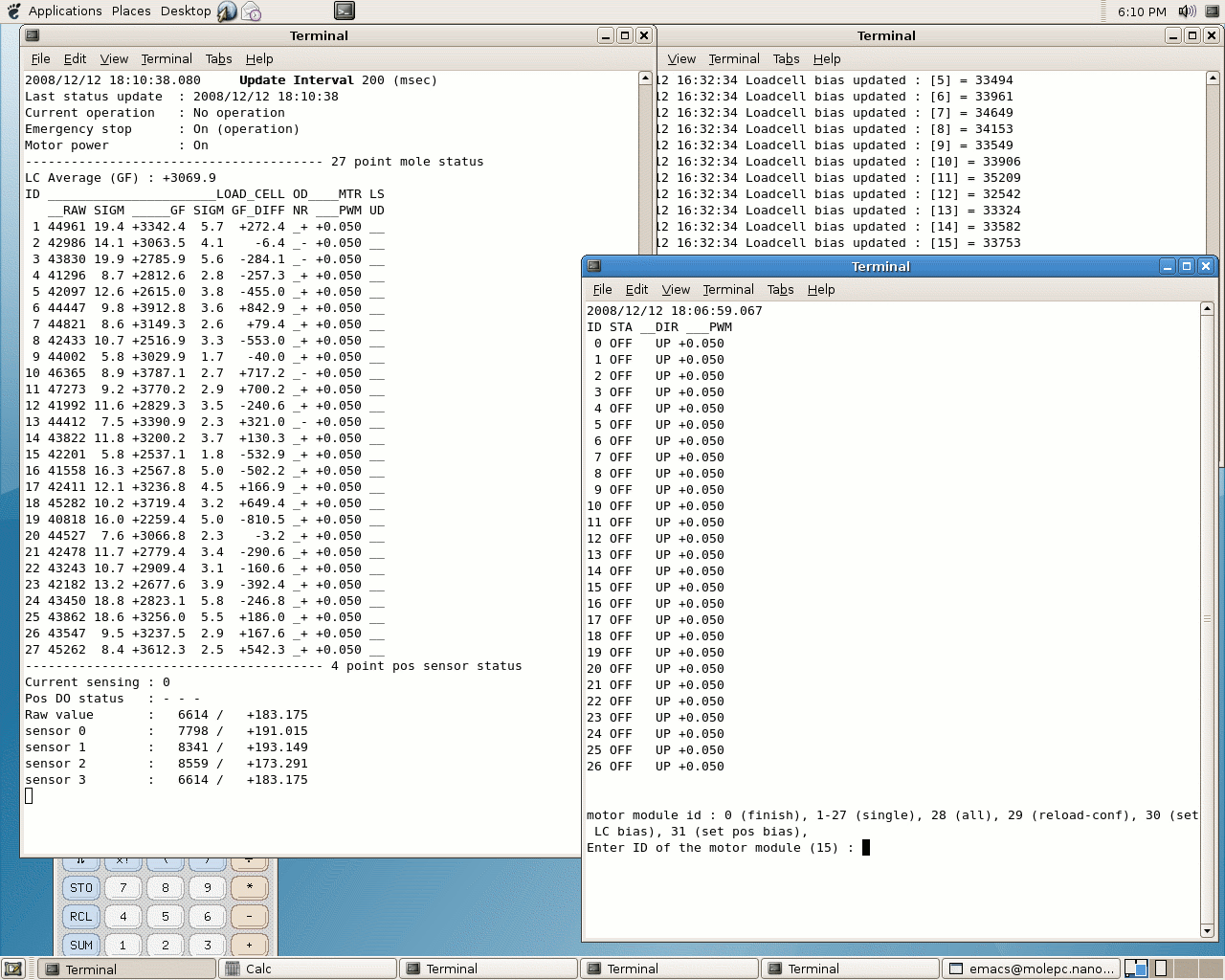Viewport: 1225px width, 980px height.
Task: Click the 6:10 PM clock
Action: tap(1142, 11)
